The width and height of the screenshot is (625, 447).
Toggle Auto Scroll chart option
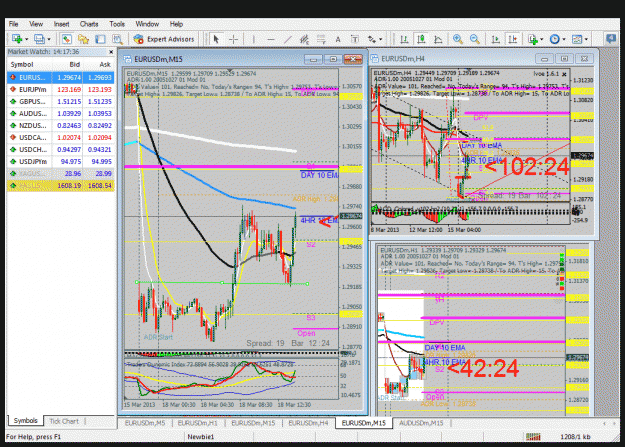[x=495, y=39]
